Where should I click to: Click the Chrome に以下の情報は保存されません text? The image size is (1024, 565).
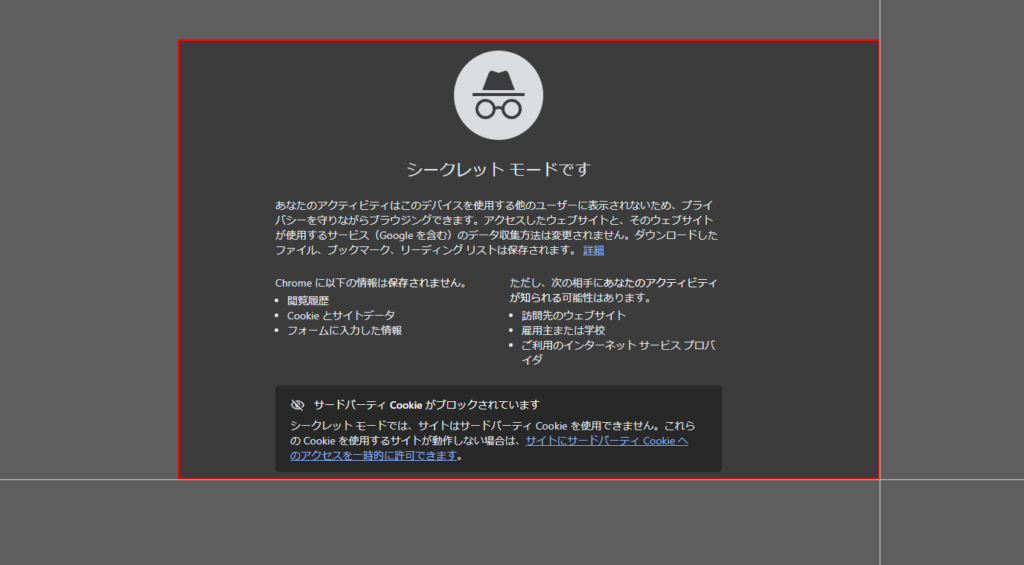click(370, 283)
